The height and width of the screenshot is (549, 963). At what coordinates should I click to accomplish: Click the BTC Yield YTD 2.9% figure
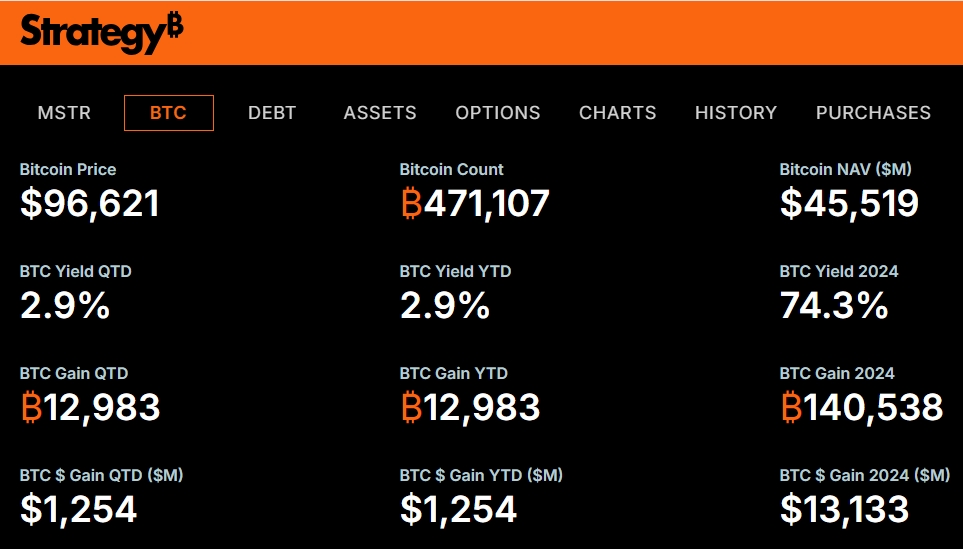click(x=445, y=306)
